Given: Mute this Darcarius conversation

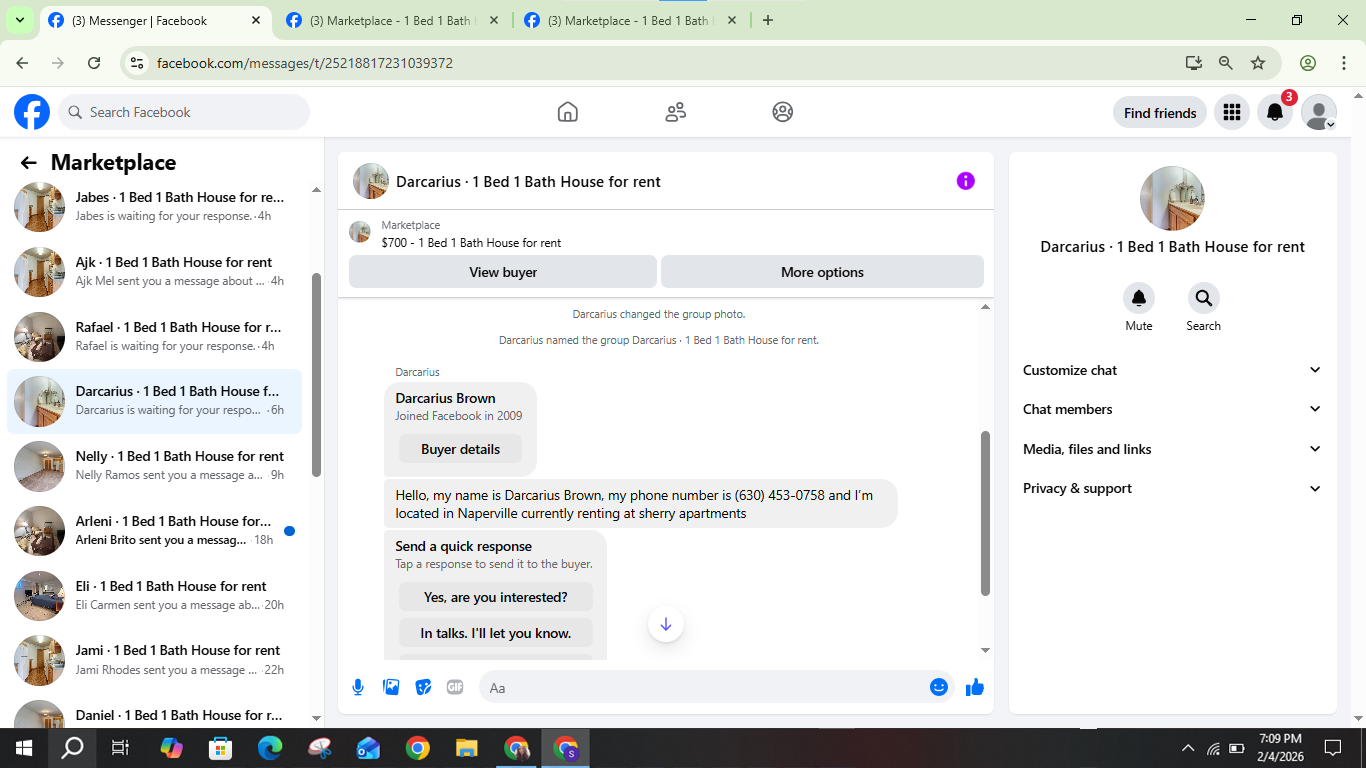Looking at the screenshot, I should click(1139, 298).
